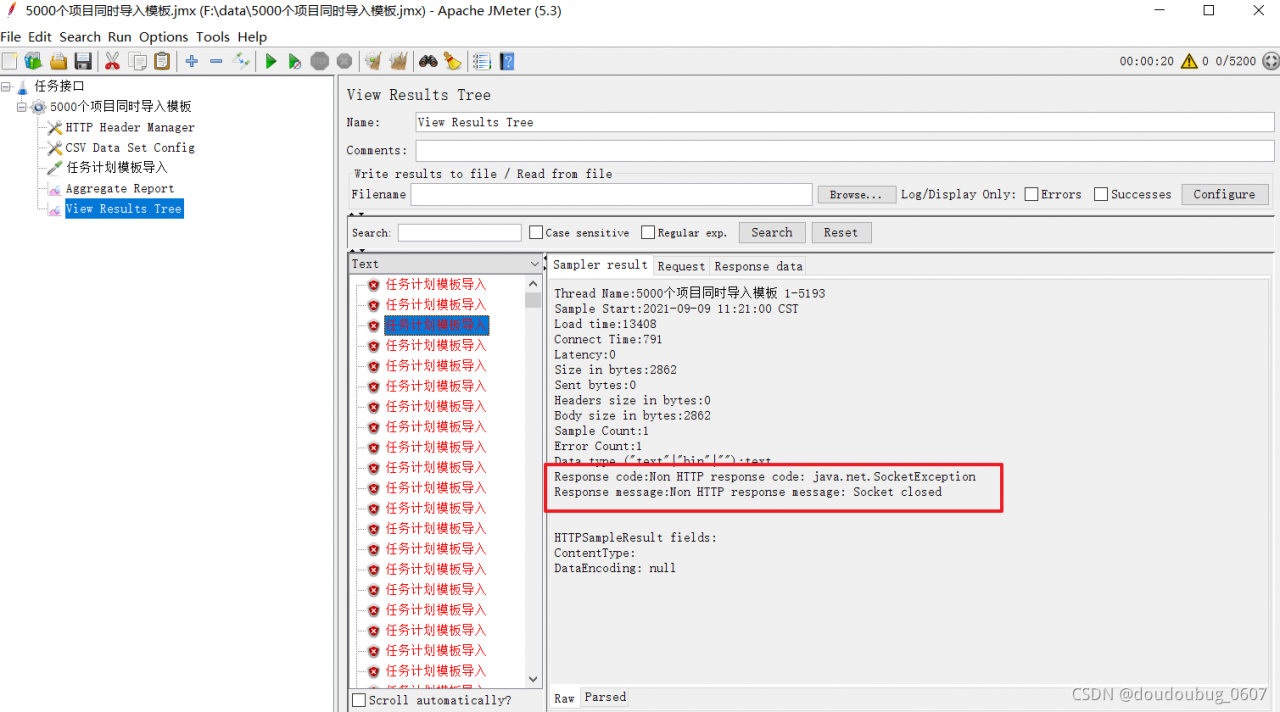
Task: Click the Save test plan floppy icon
Action: (84, 62)
